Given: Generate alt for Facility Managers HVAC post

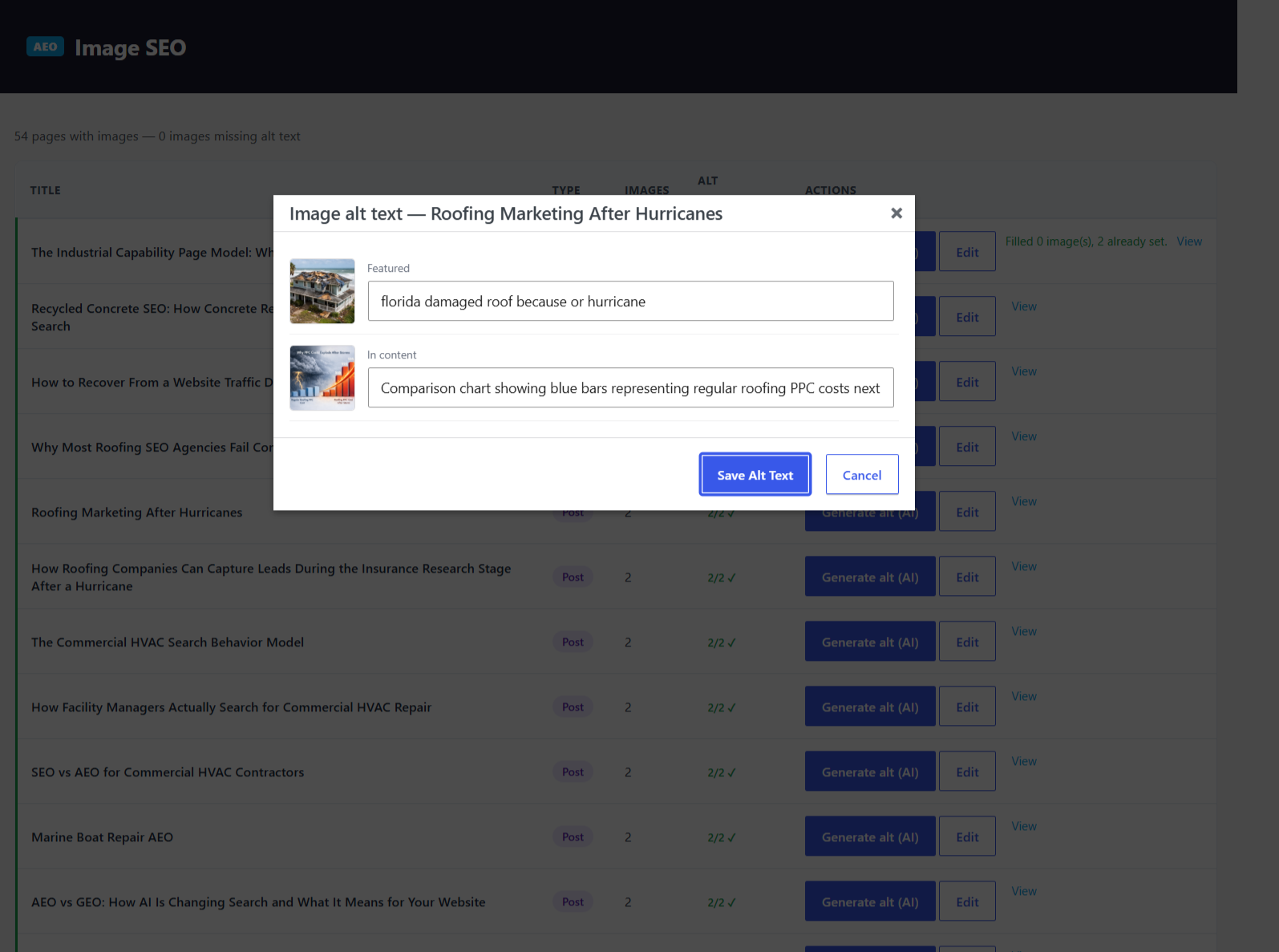Looking at the screenshot, I should 870,707.
